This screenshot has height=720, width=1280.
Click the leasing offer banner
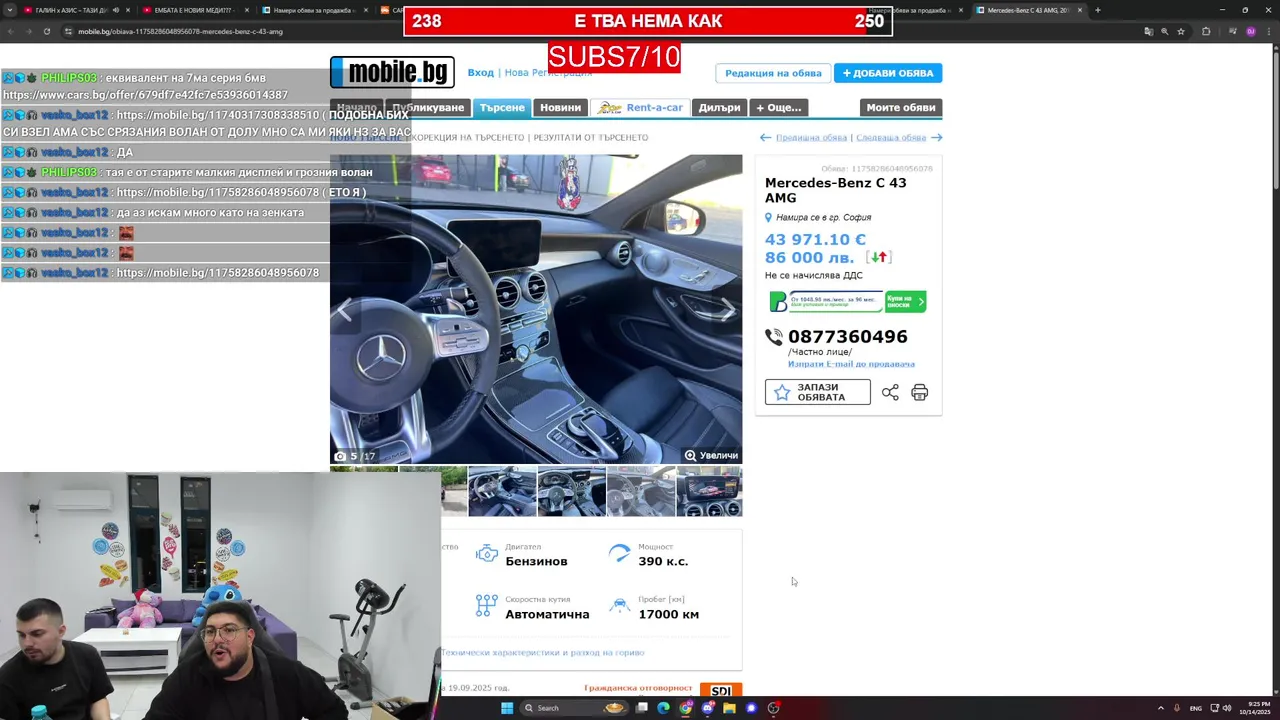(848, 301)
